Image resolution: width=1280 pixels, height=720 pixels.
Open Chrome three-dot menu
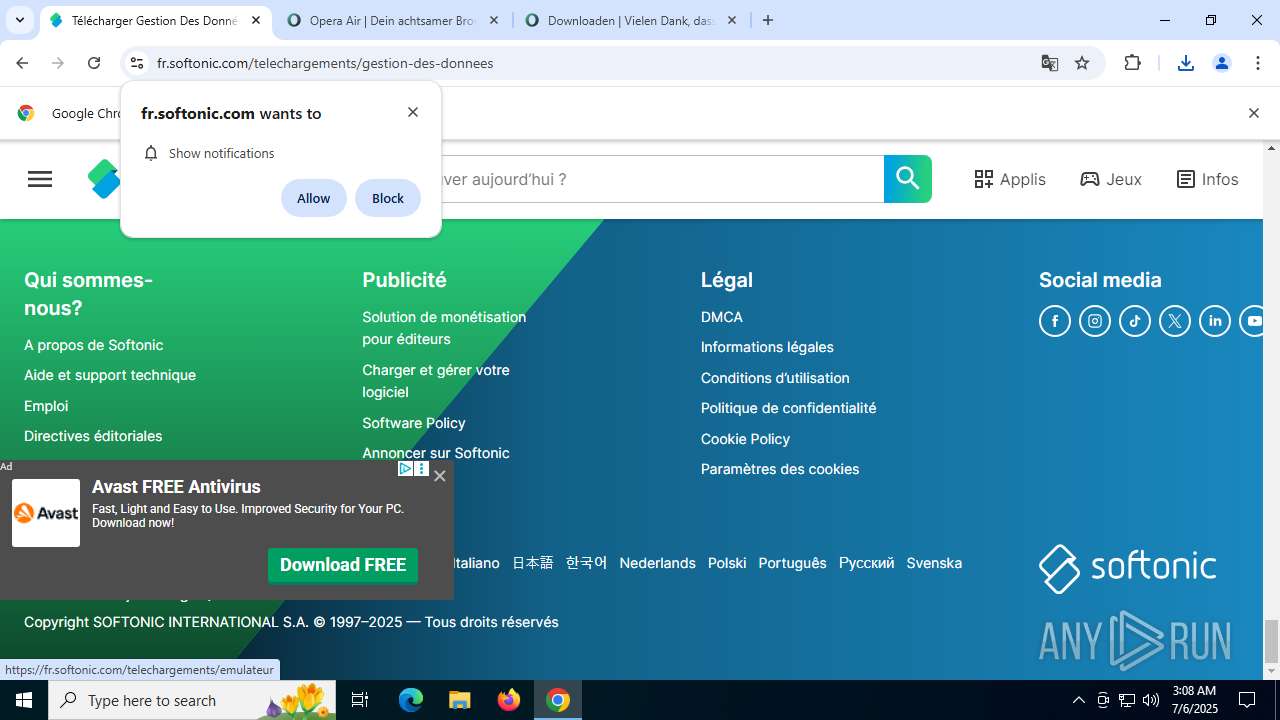point(1258,63)
